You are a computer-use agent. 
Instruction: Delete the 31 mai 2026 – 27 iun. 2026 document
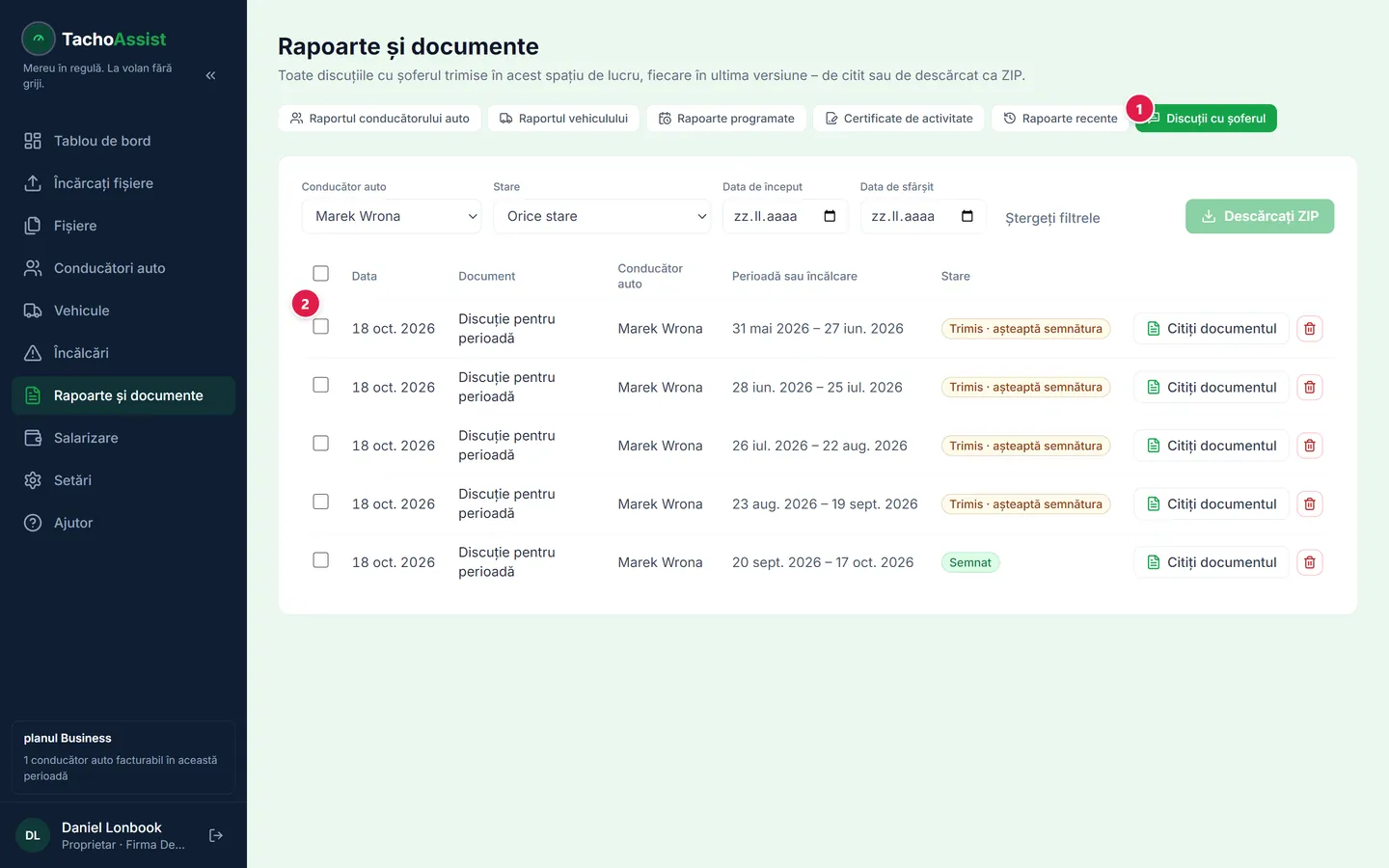point(1310,329)
